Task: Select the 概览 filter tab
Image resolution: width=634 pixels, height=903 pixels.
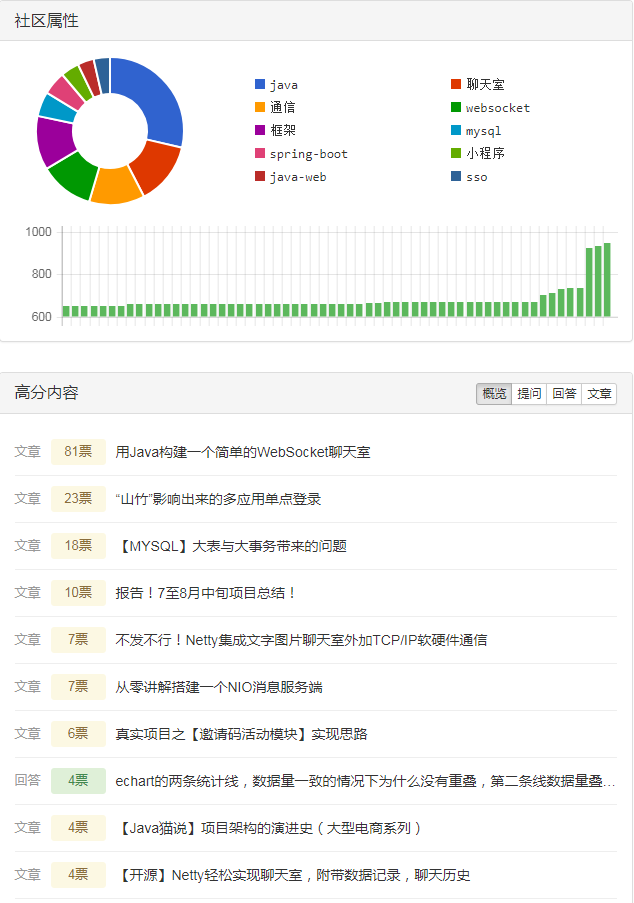Action: [493, 393]
